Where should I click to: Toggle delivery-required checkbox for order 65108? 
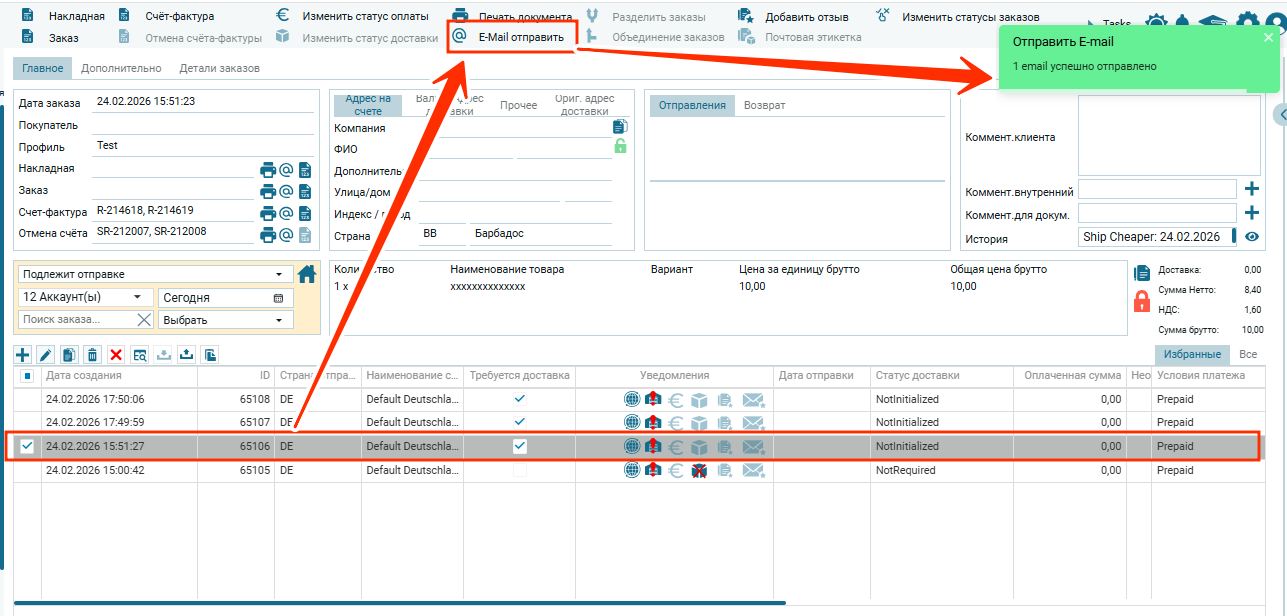click(519, 398)
